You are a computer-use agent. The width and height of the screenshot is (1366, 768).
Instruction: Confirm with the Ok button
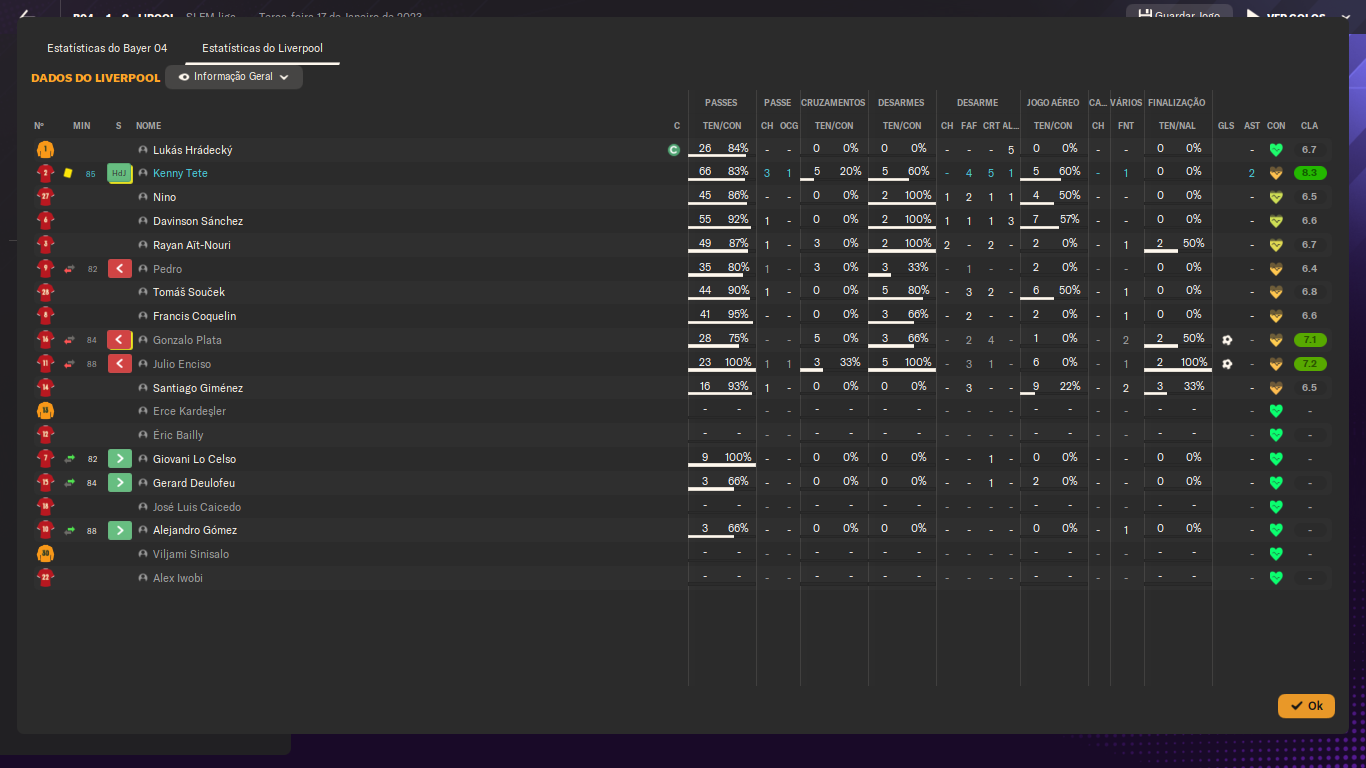point(1306,706)
